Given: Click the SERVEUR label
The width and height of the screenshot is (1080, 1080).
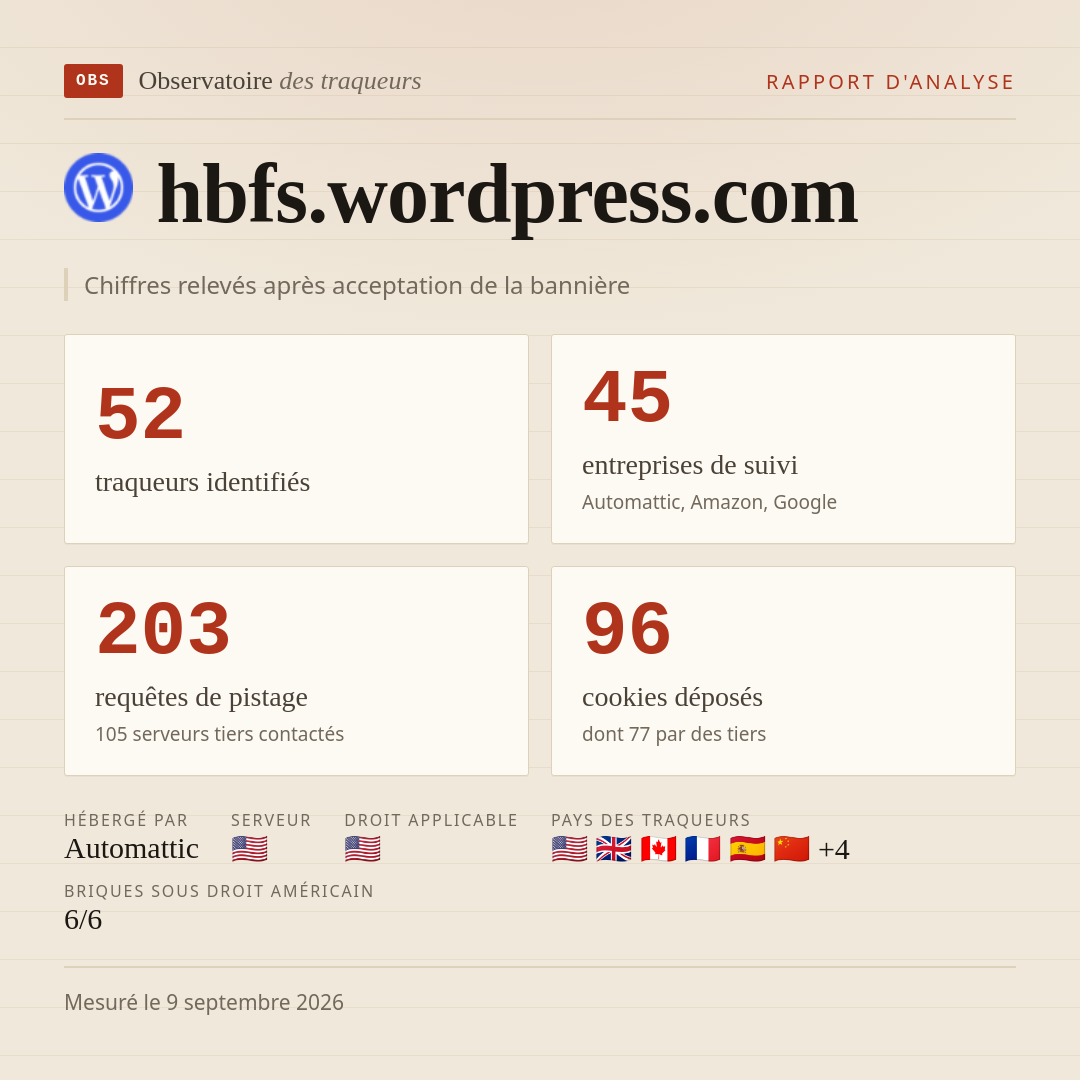Looking at the screenshot, I should pyautogui.click(x=271, y=820).
